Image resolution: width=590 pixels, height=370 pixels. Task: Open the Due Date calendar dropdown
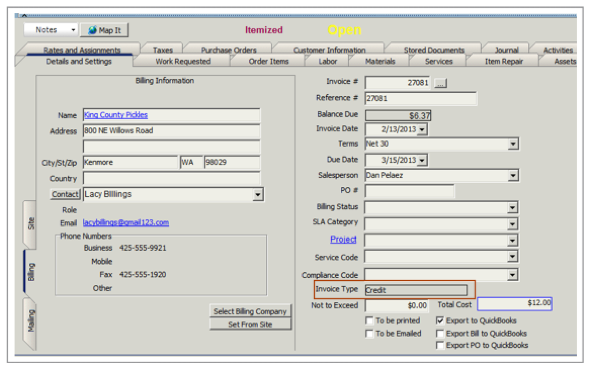coord(422,161)
